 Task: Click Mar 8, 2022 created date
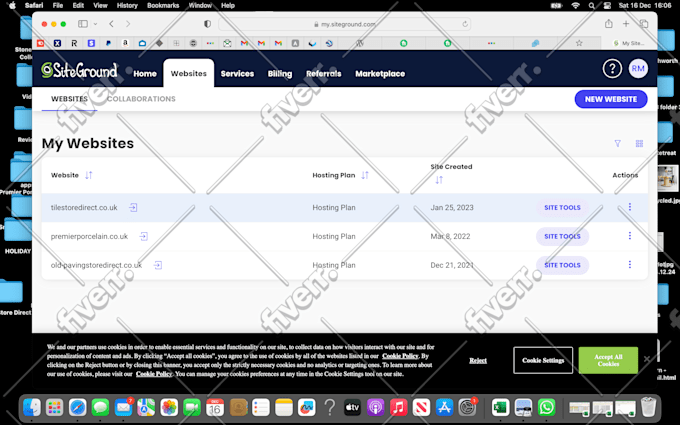(450, 236)
